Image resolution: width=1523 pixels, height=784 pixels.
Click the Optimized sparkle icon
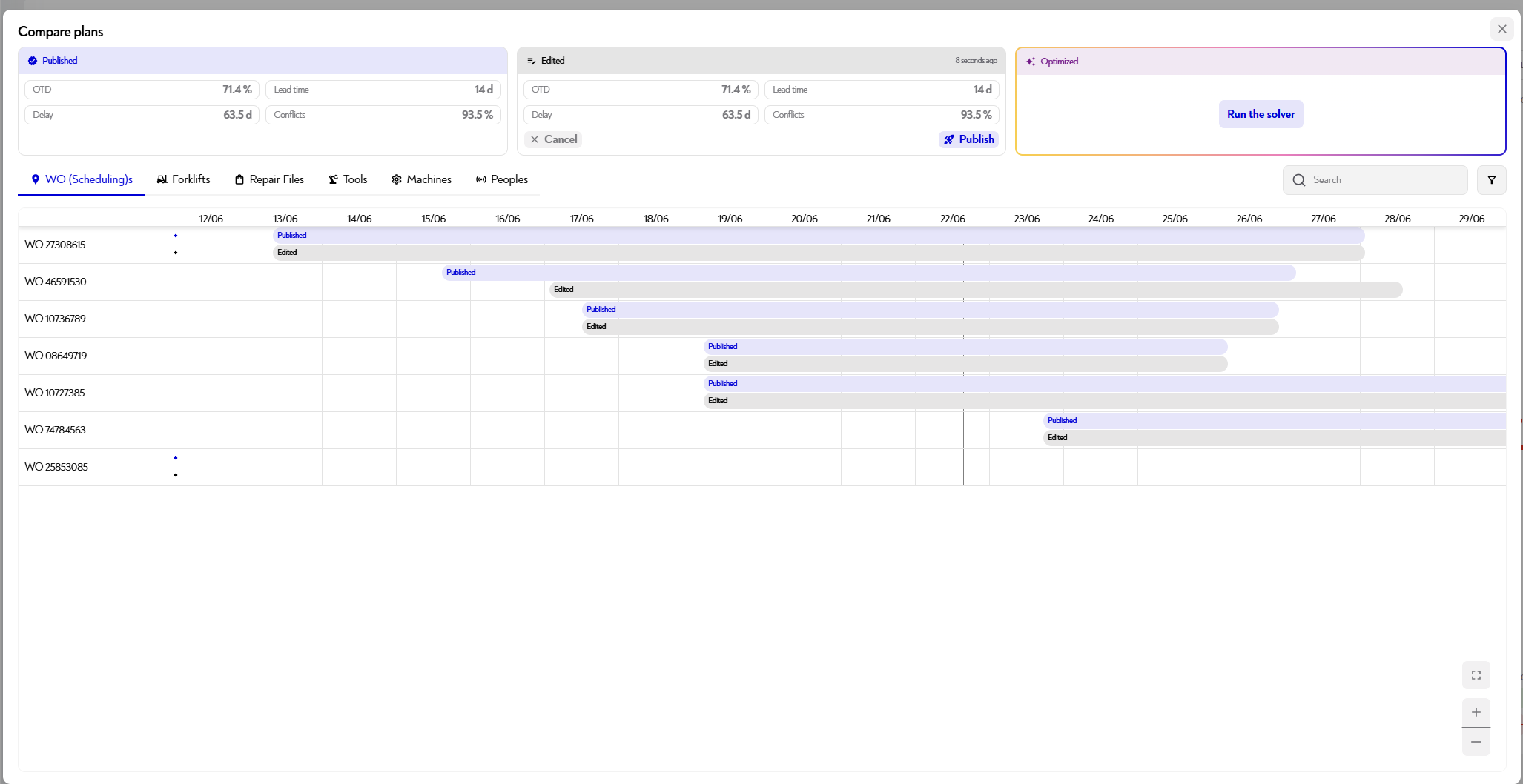coord(1031,62)
